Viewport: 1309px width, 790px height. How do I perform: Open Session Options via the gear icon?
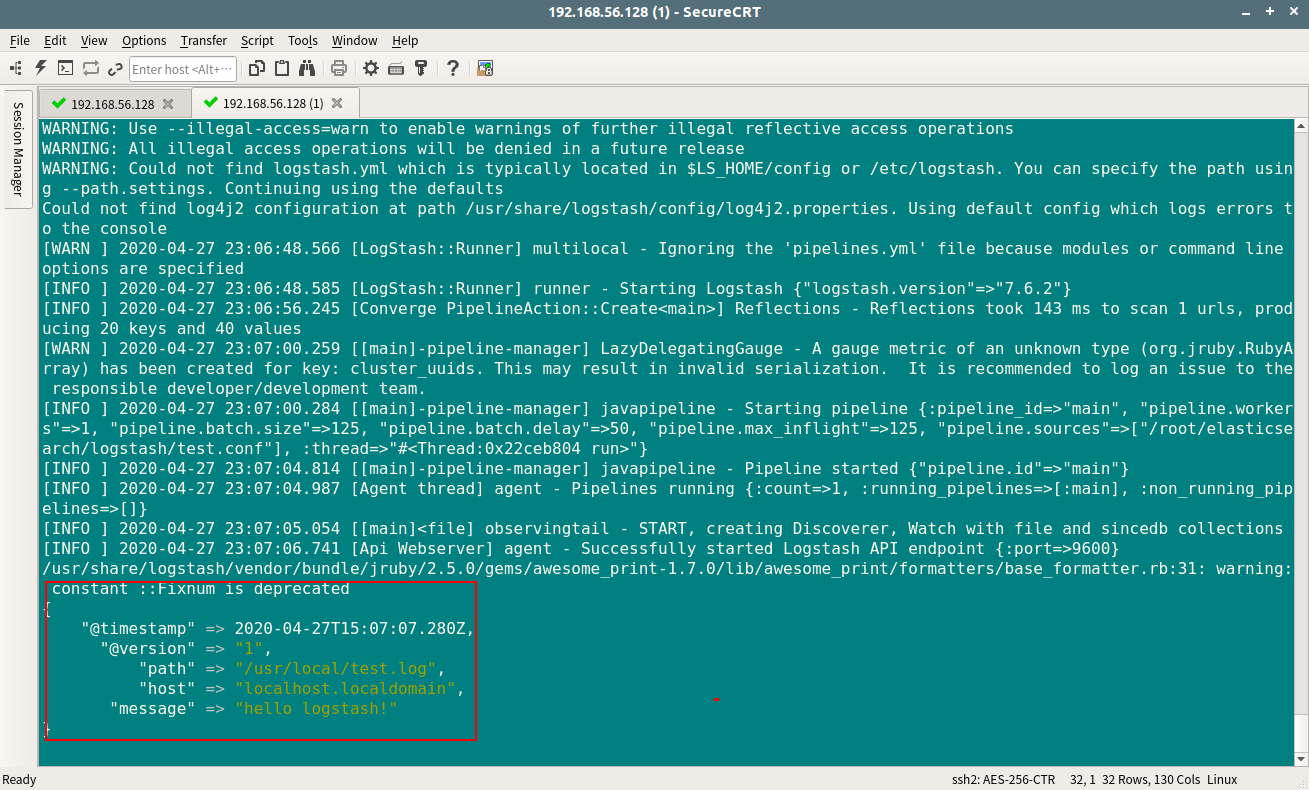coord(370,68)
